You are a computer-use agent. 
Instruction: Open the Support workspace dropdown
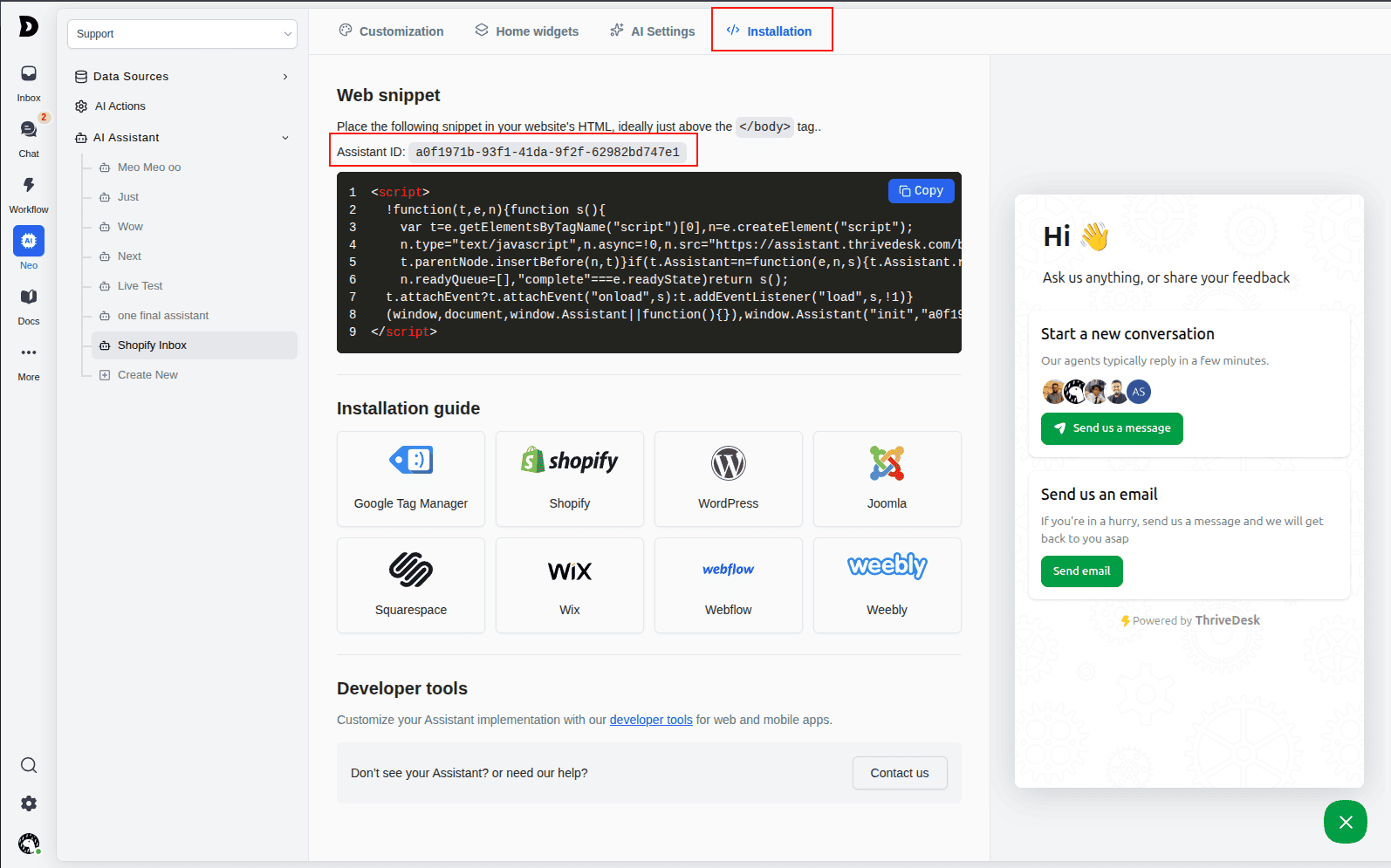tap(182, 34)
